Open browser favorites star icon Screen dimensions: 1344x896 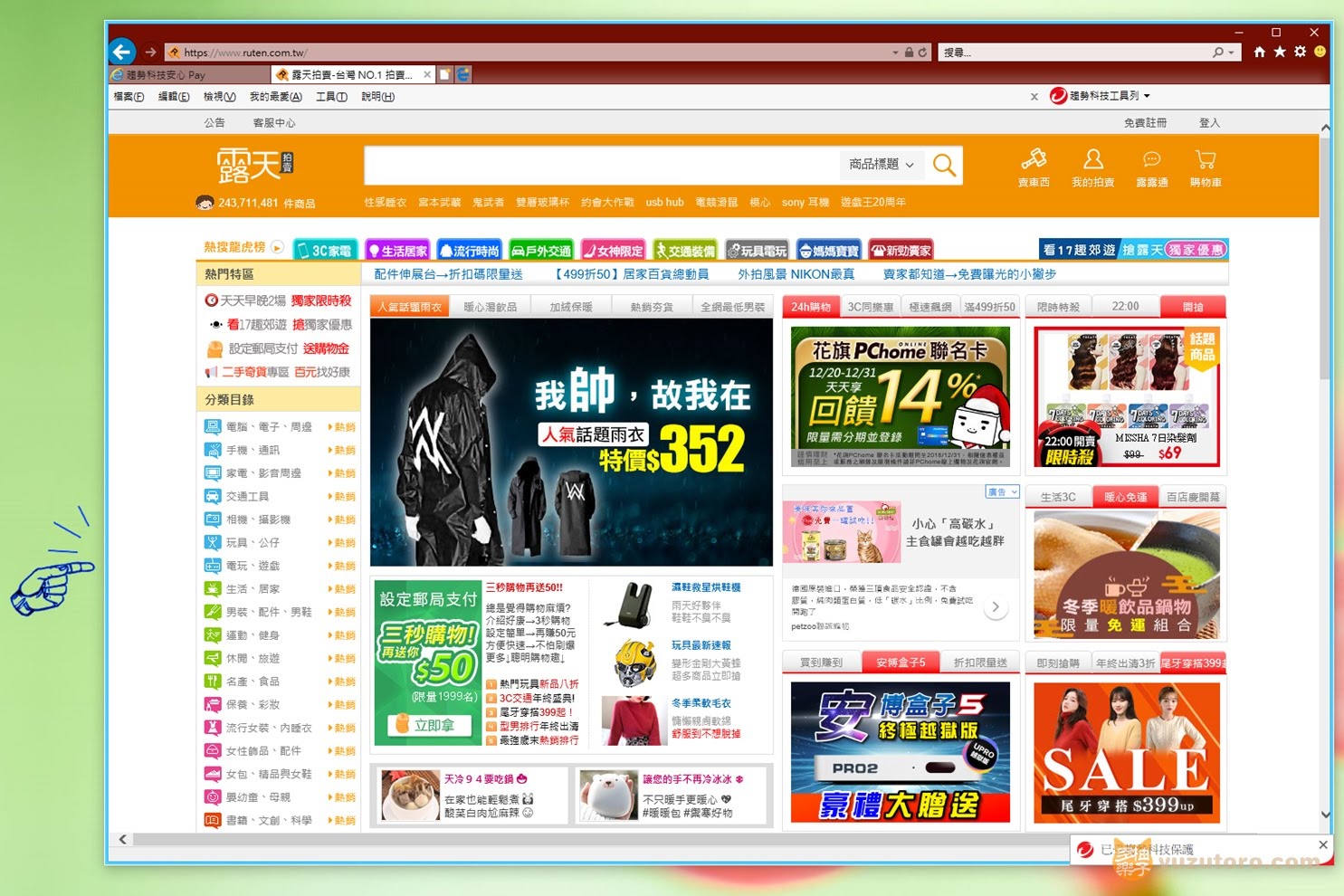pyautogui.click(x=1280, y=52)
